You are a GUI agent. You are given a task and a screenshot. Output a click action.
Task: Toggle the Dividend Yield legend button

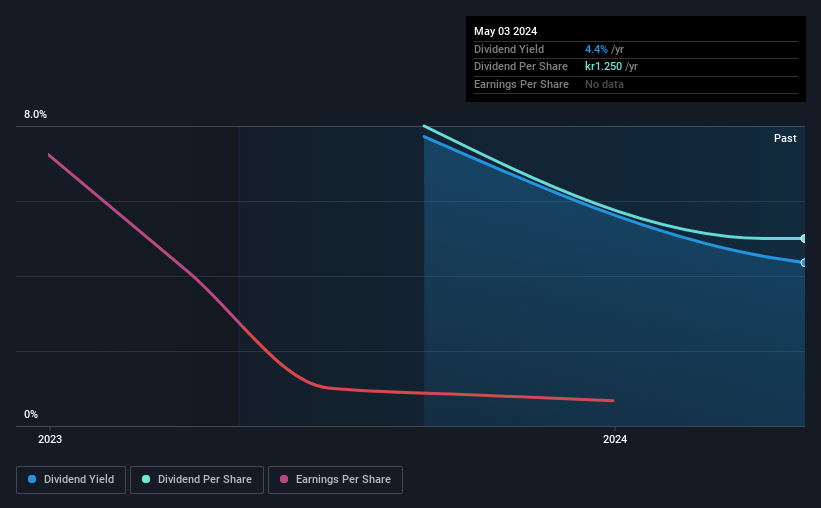(71, 480)
